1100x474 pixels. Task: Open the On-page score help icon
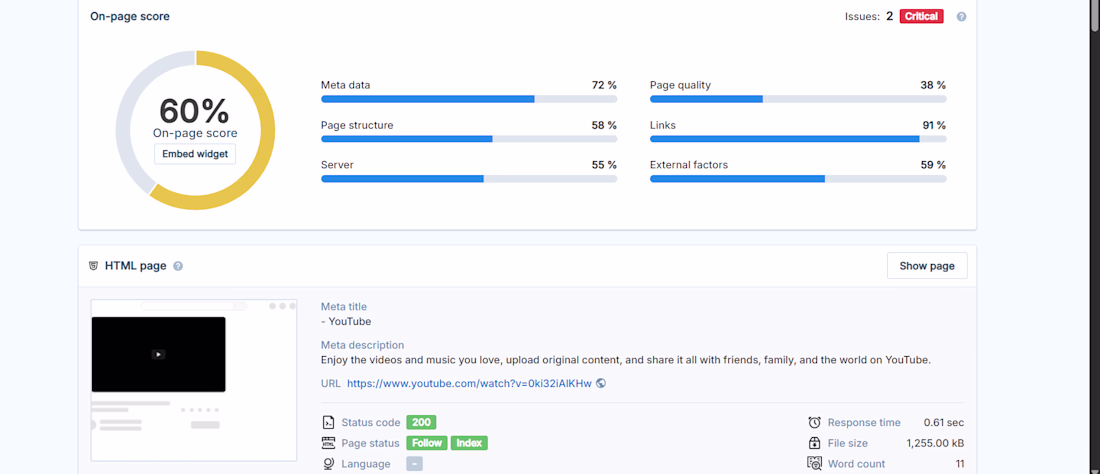pos(961,16)
